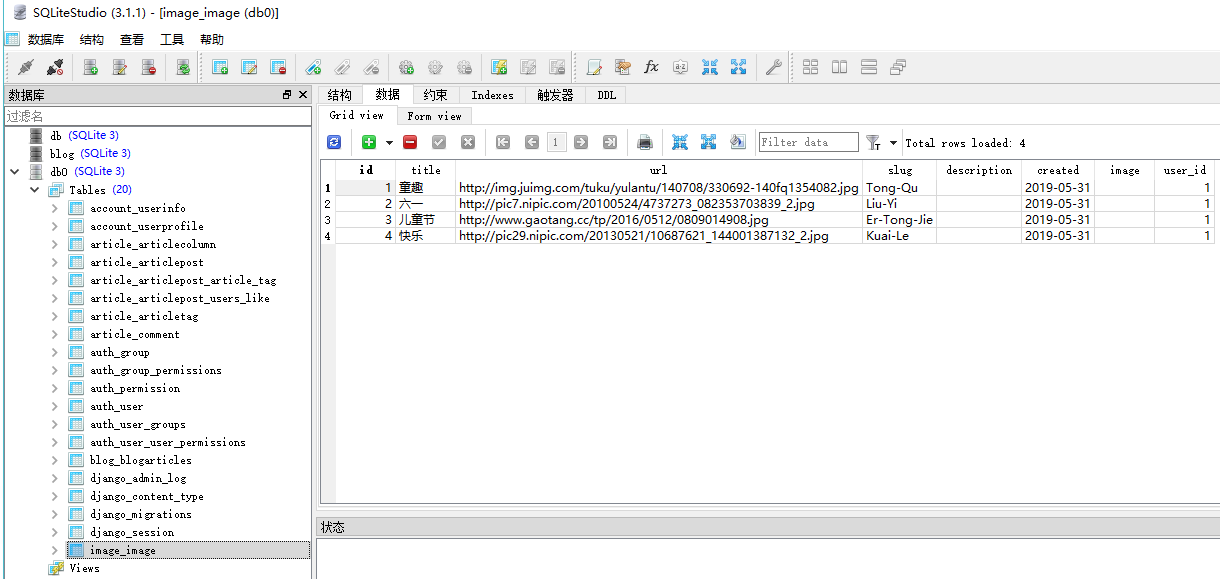Viewport: 1220px width, 579px height.
Task: Click the Remove database icon
Action: [148, 67]
